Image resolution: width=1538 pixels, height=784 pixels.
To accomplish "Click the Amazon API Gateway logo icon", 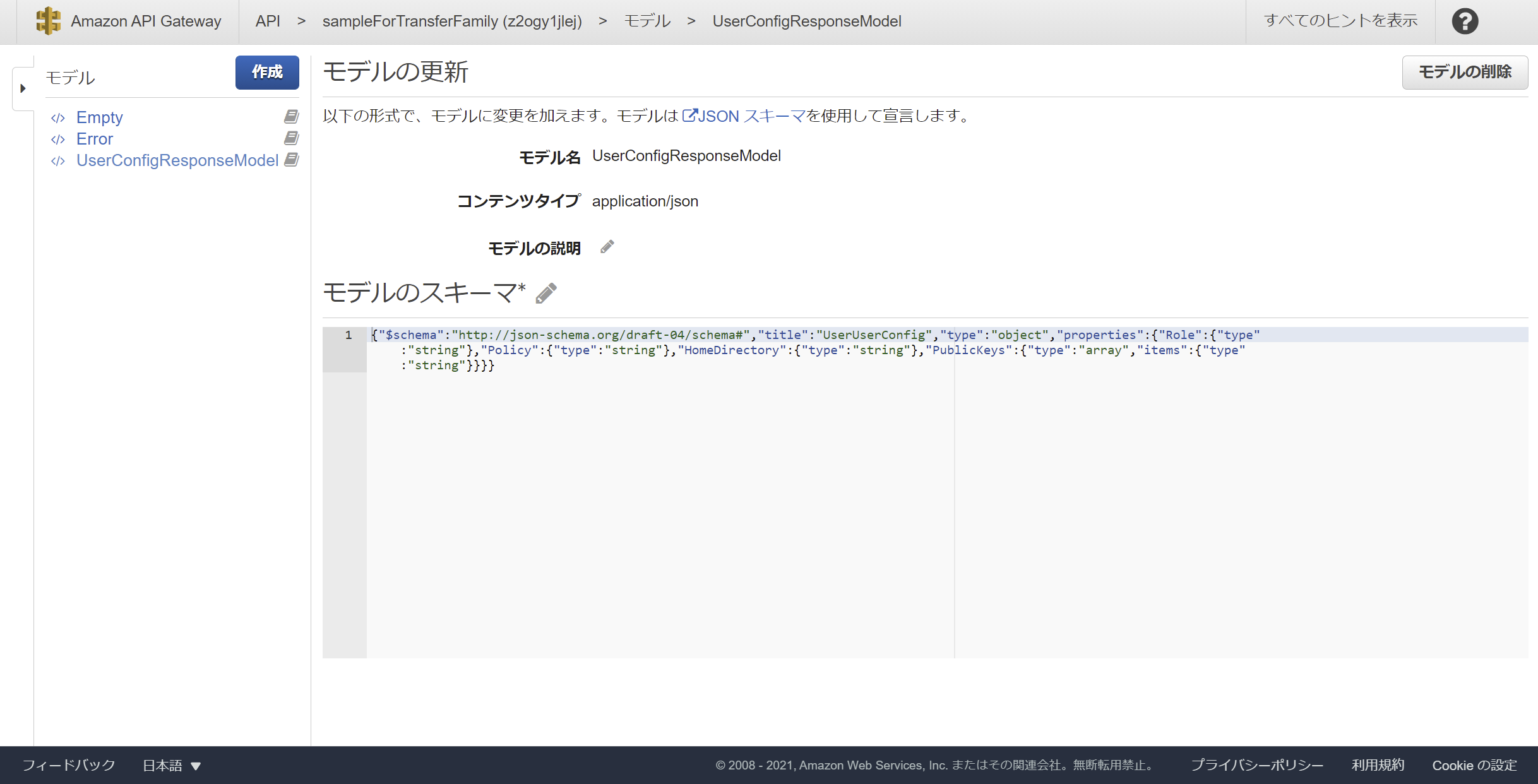I will 48,21.
